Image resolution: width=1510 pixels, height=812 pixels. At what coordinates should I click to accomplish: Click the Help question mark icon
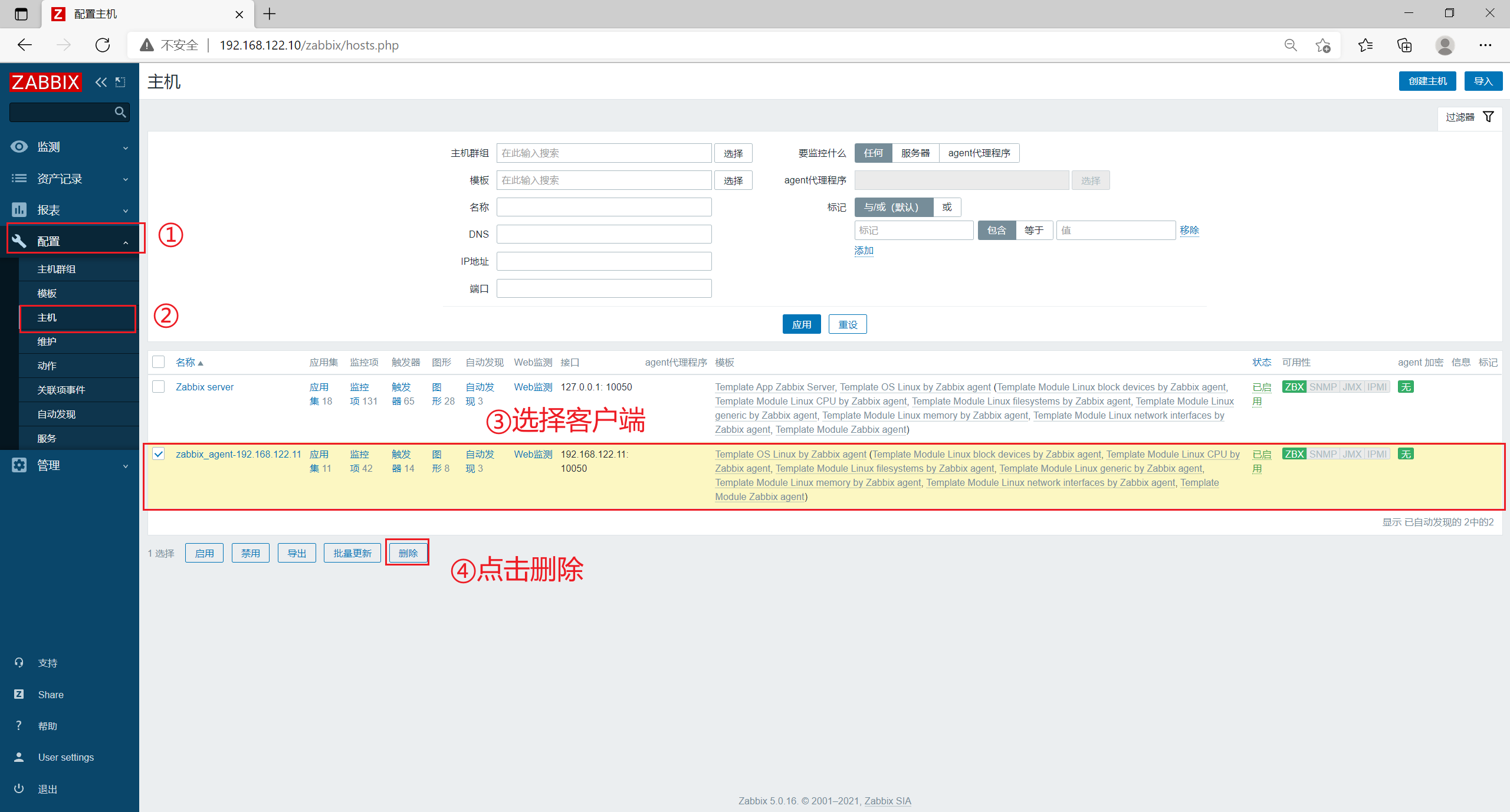tap(19, 725)
